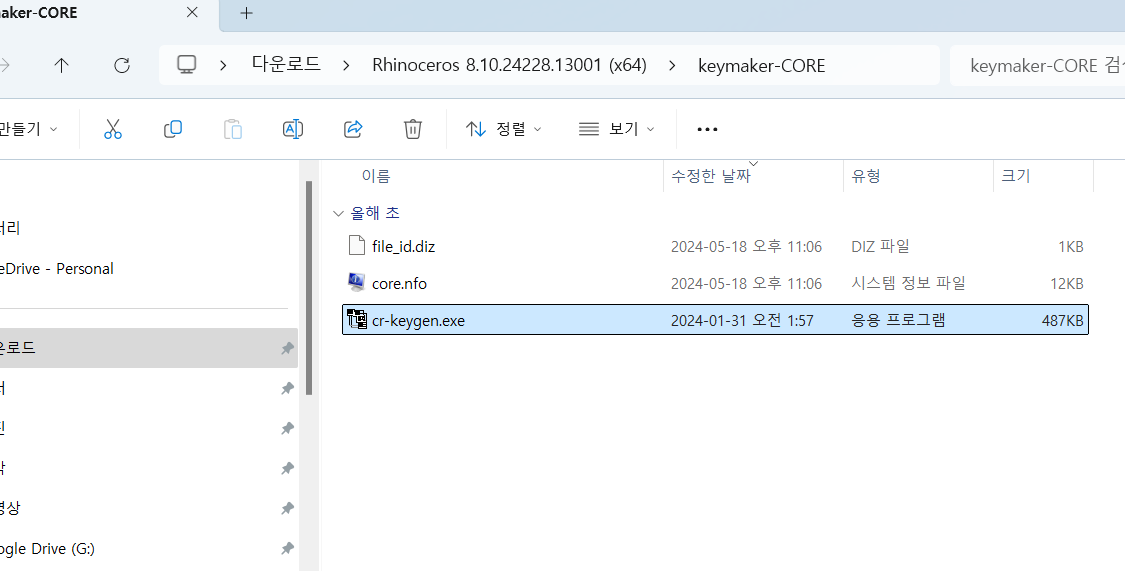Click the Copy icon in the toolbar
The height and width of the screenshot is (571, 1125).
(173, 129)
